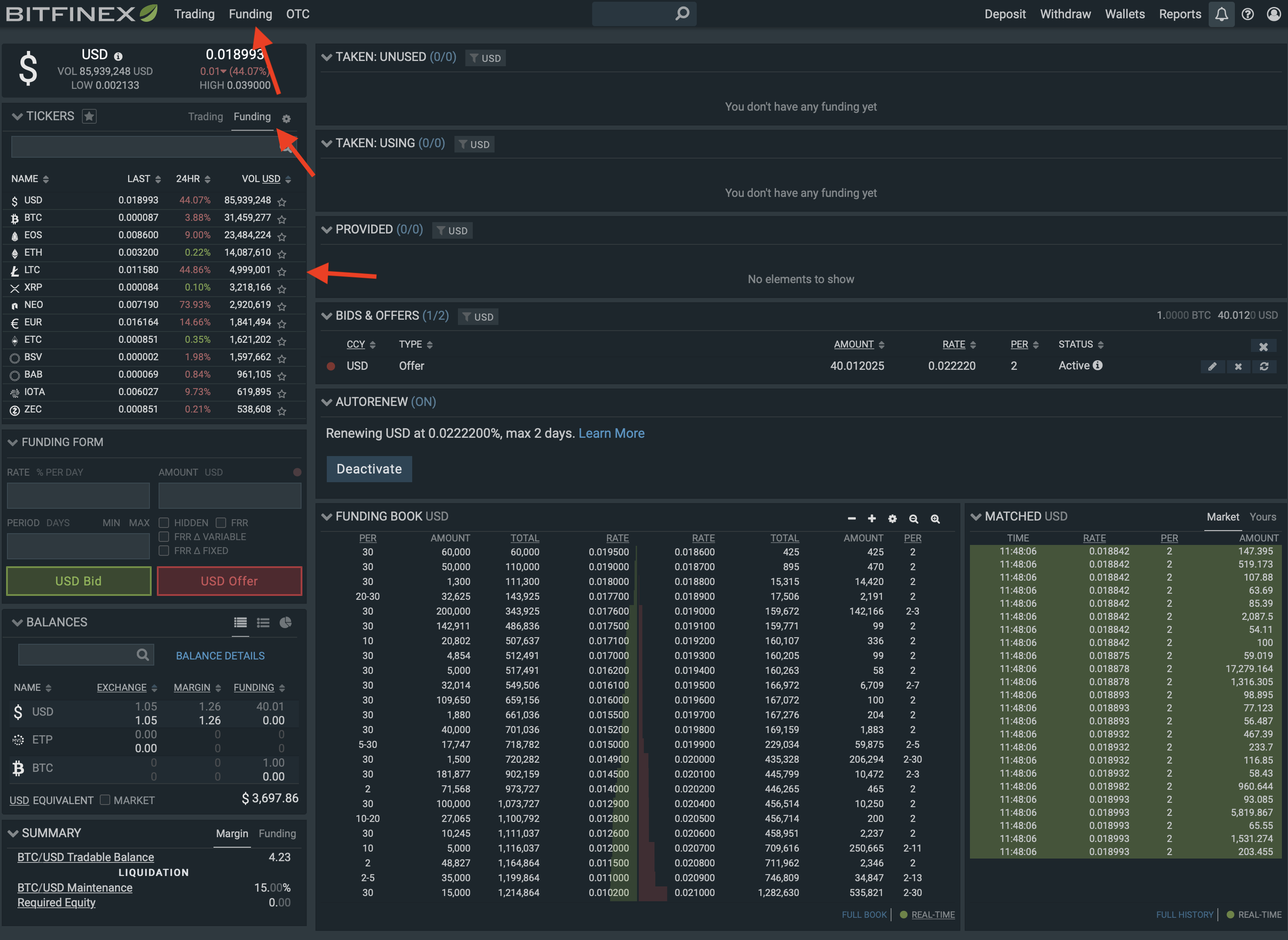Open BALANCE DETAILS link
The height and width of the screenshot is (940, 1288).
coord(220,656)
